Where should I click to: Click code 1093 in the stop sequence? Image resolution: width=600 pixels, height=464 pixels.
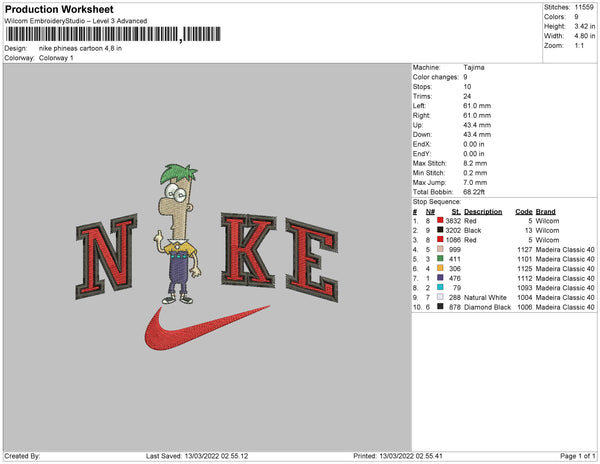(524, 288)
